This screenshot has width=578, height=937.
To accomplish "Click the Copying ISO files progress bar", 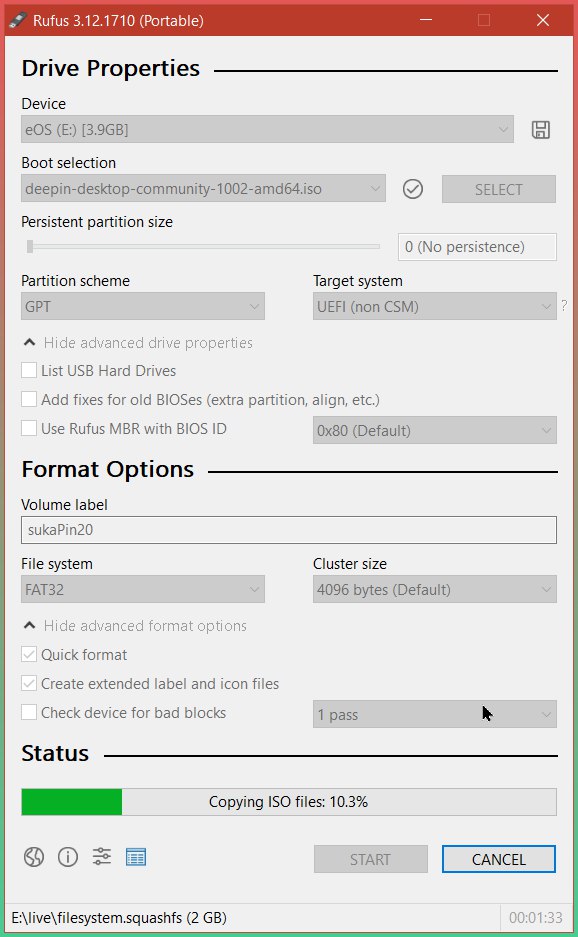I will pyautogui.click(x=289, y=801).
